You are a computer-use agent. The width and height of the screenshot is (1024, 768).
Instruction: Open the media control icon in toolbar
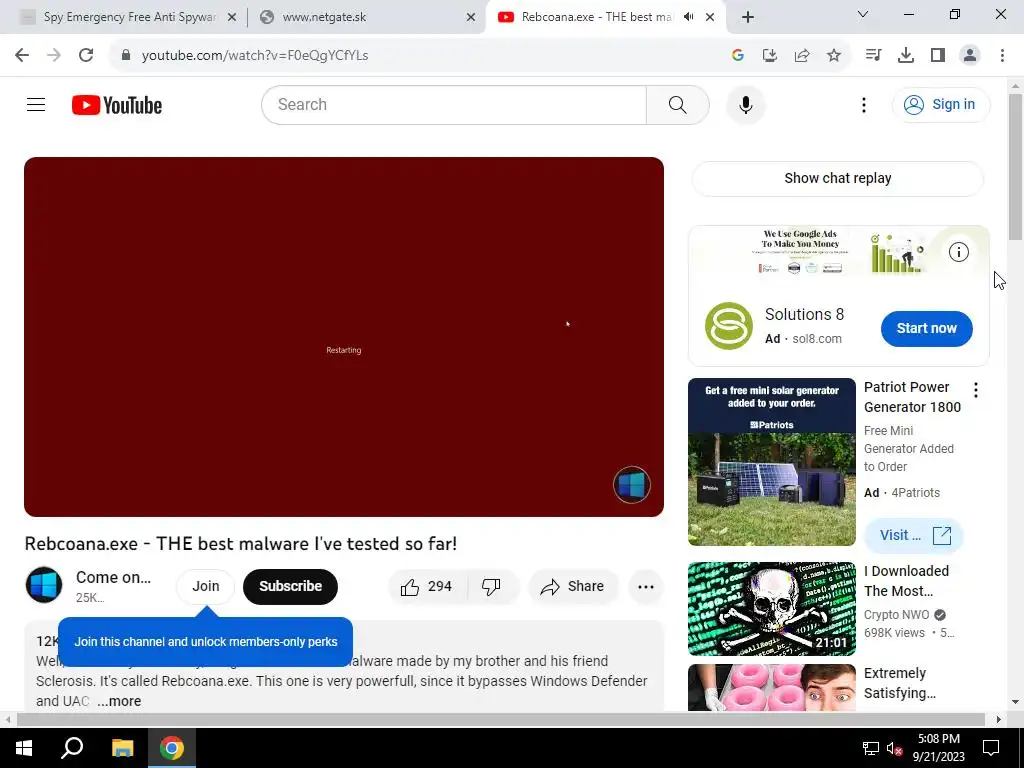873,56
